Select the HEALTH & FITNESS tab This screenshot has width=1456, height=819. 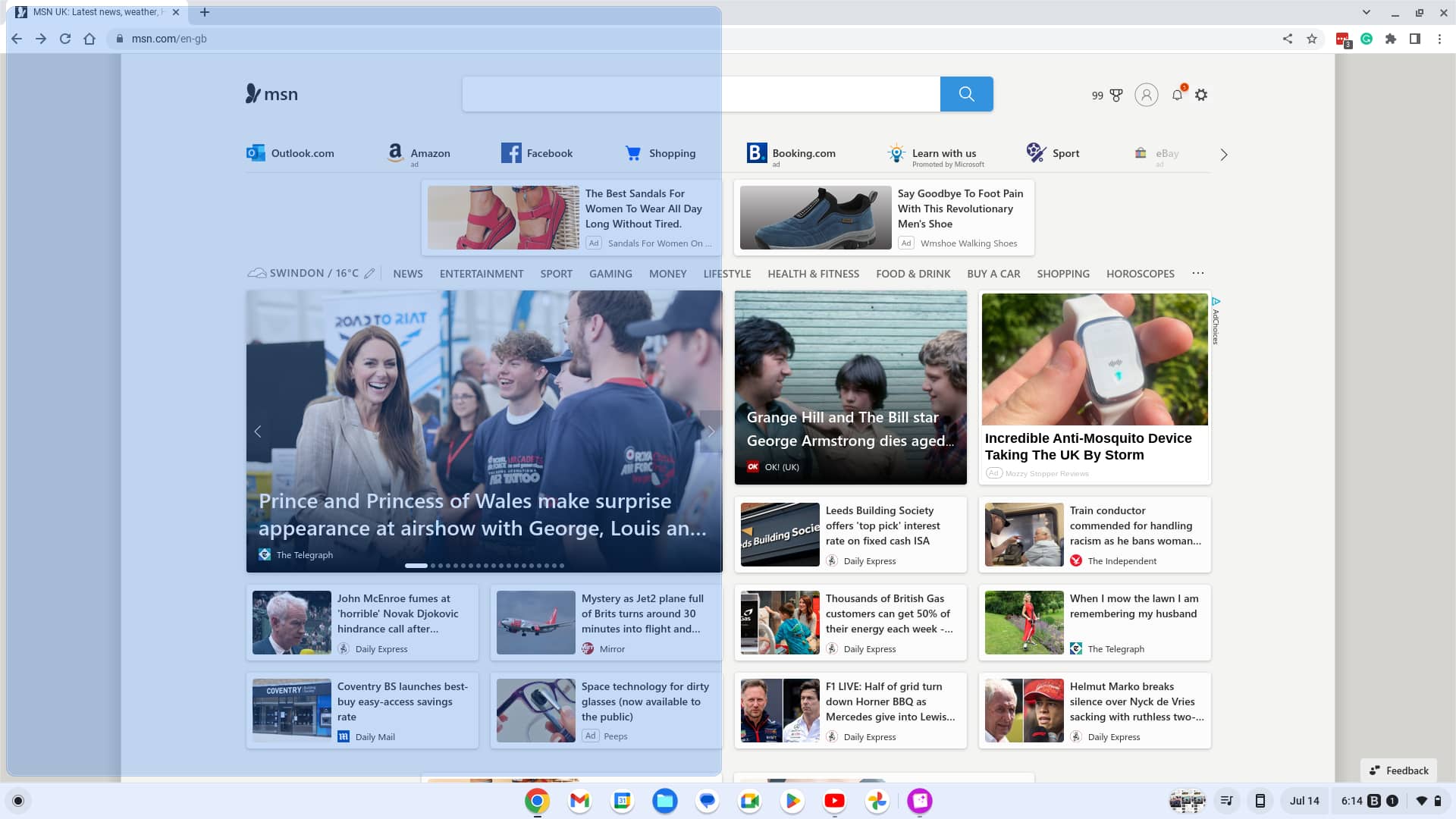813,273
